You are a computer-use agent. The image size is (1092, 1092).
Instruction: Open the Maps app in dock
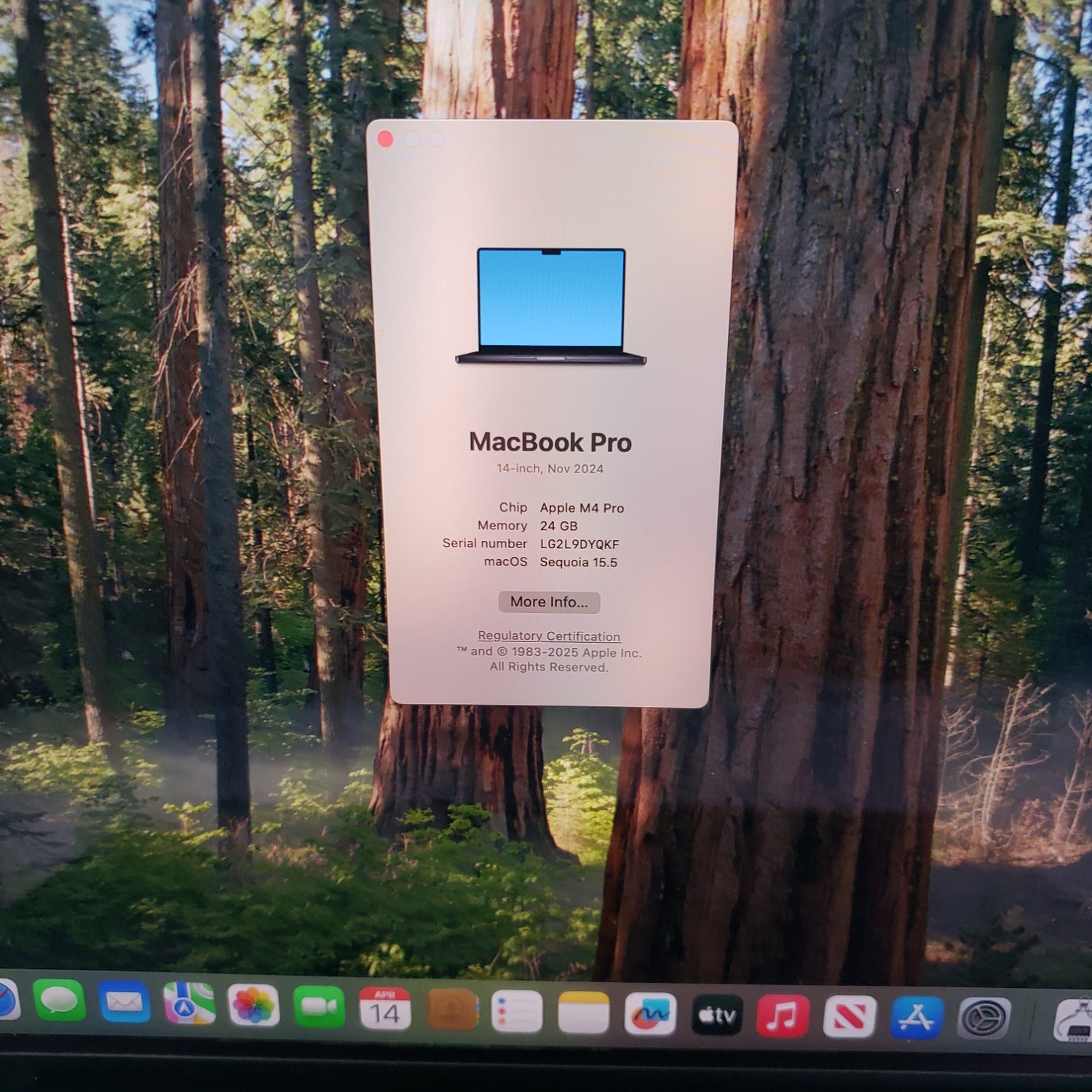point(189,1004)
